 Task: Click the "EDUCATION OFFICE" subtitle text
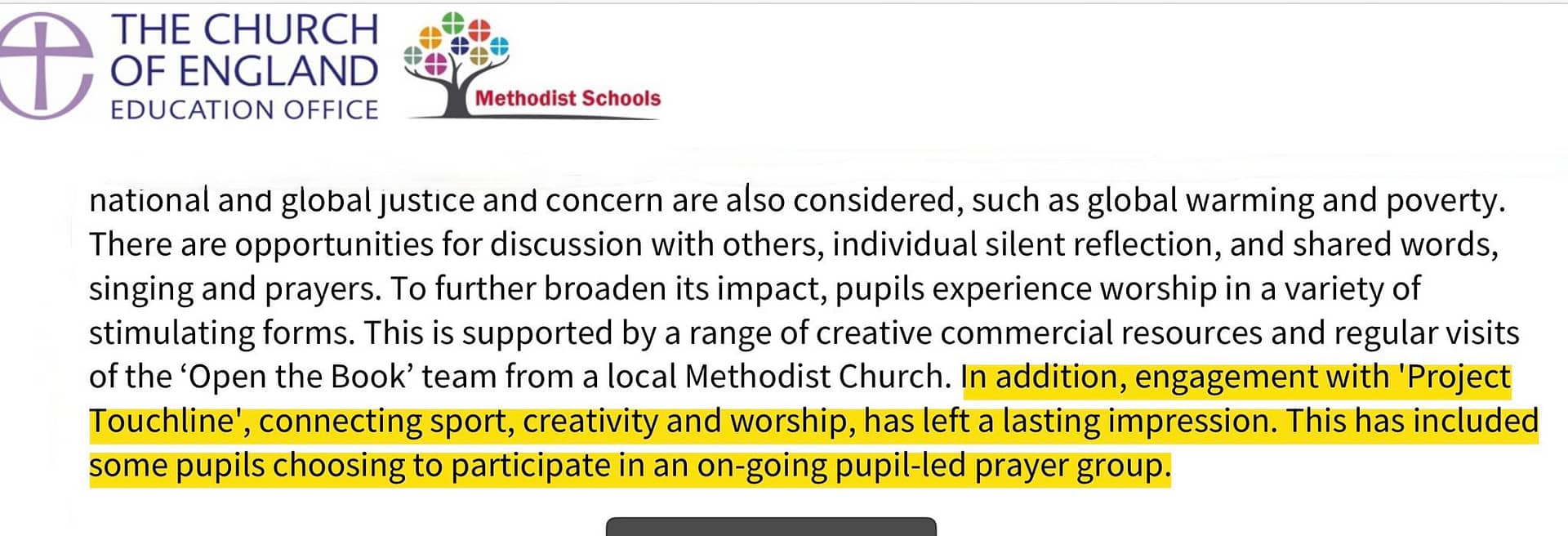(244, 109)
